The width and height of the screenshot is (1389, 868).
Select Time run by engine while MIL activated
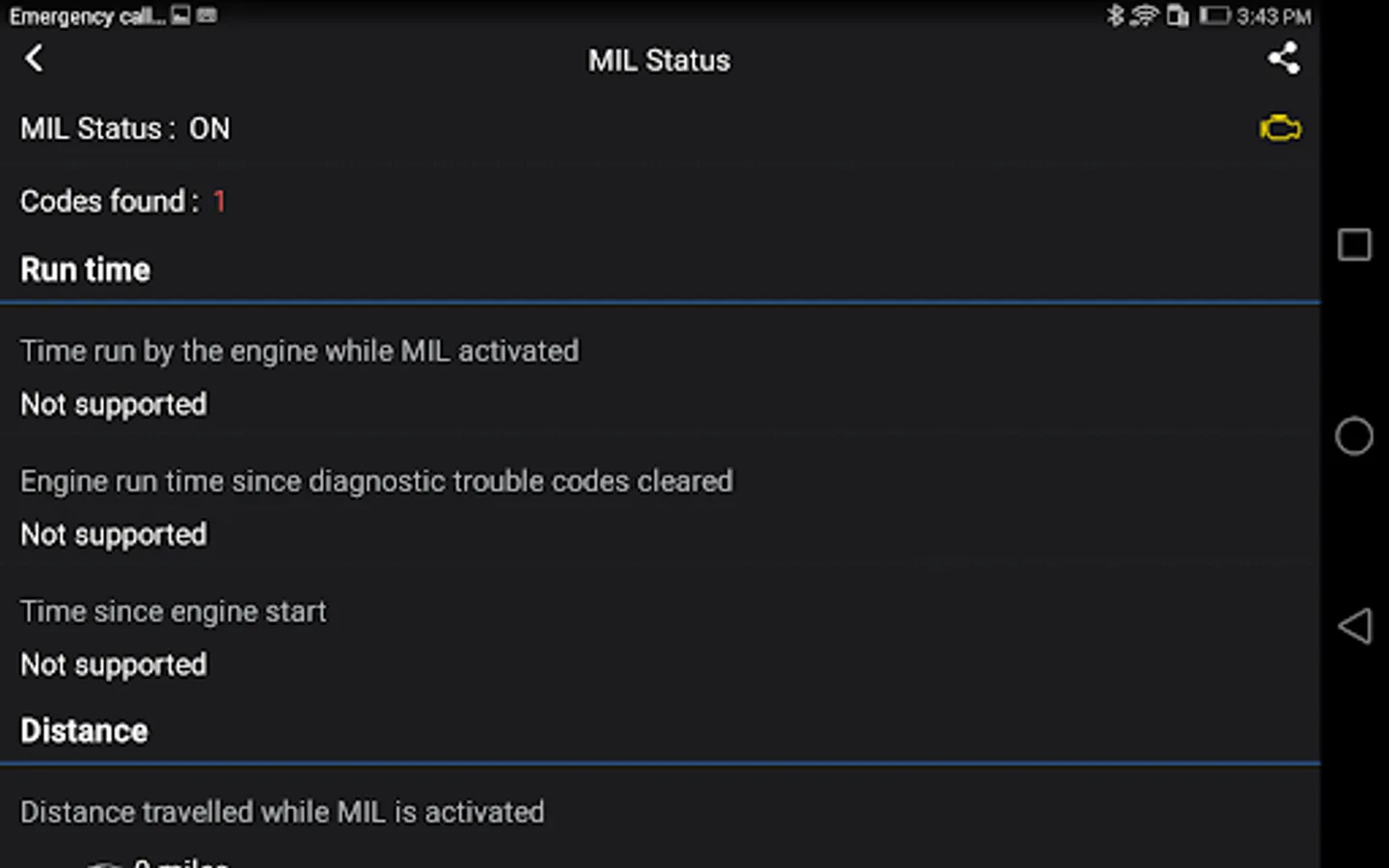[299, 376]
